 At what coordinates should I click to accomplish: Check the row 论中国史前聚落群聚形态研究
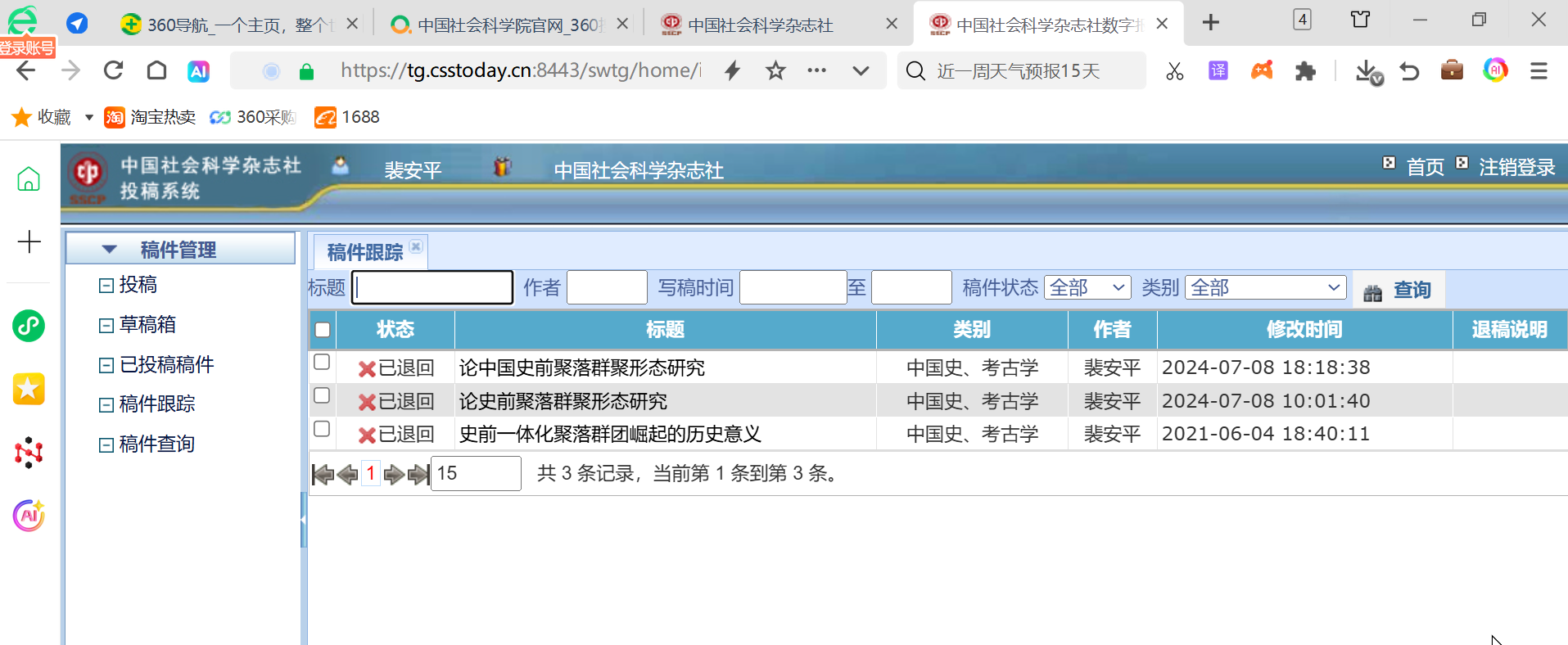pyautogui.click(x=323, y=363)
